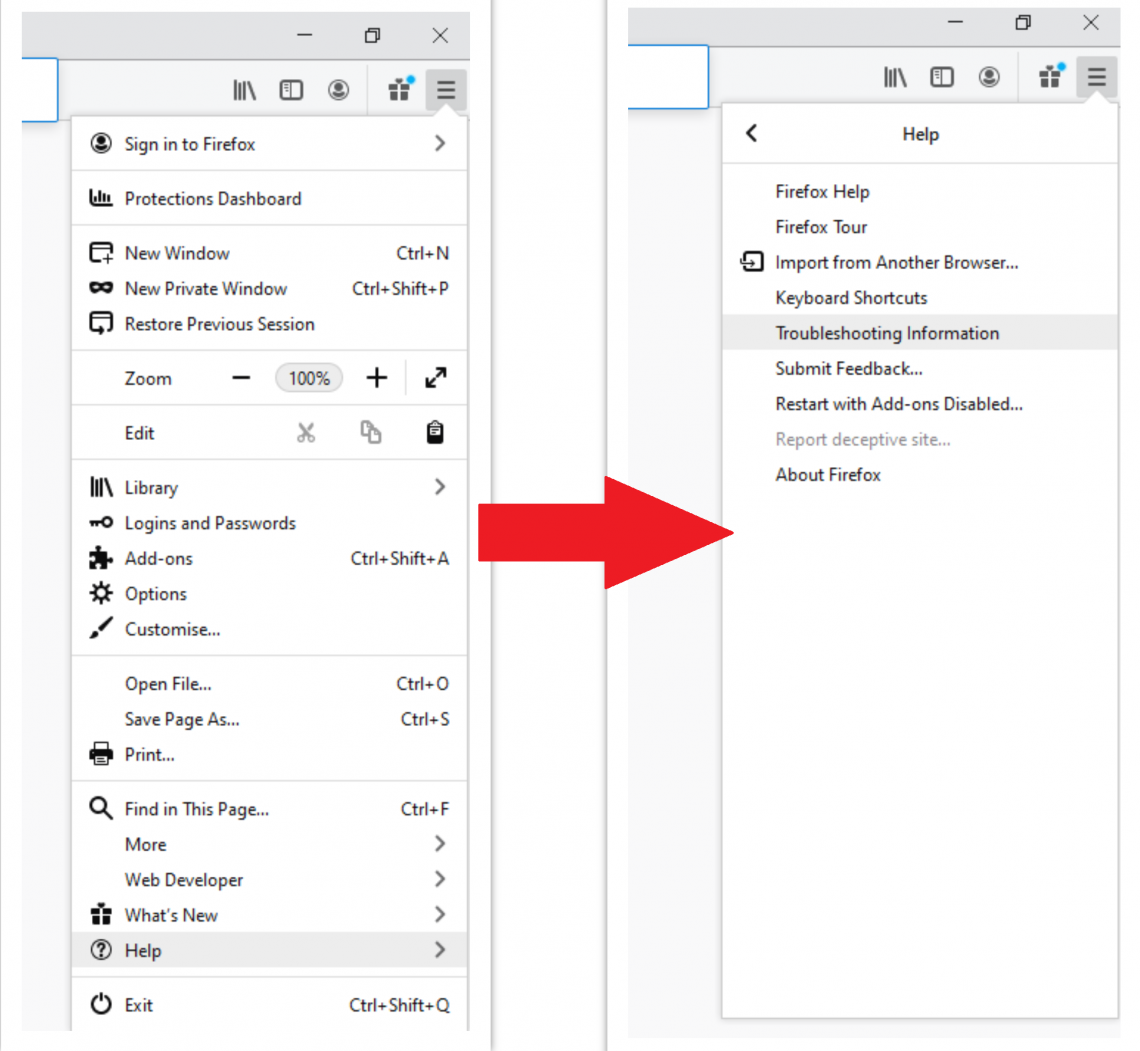Choose Restore Previous Session
The height and width of the screenshot is (1051, 1140).
point(219,323)
